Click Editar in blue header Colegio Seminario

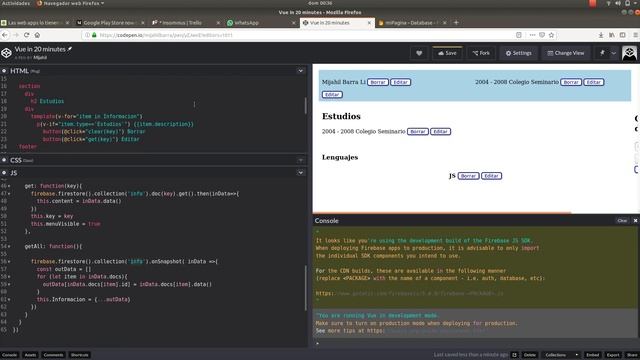pos(593,82)
